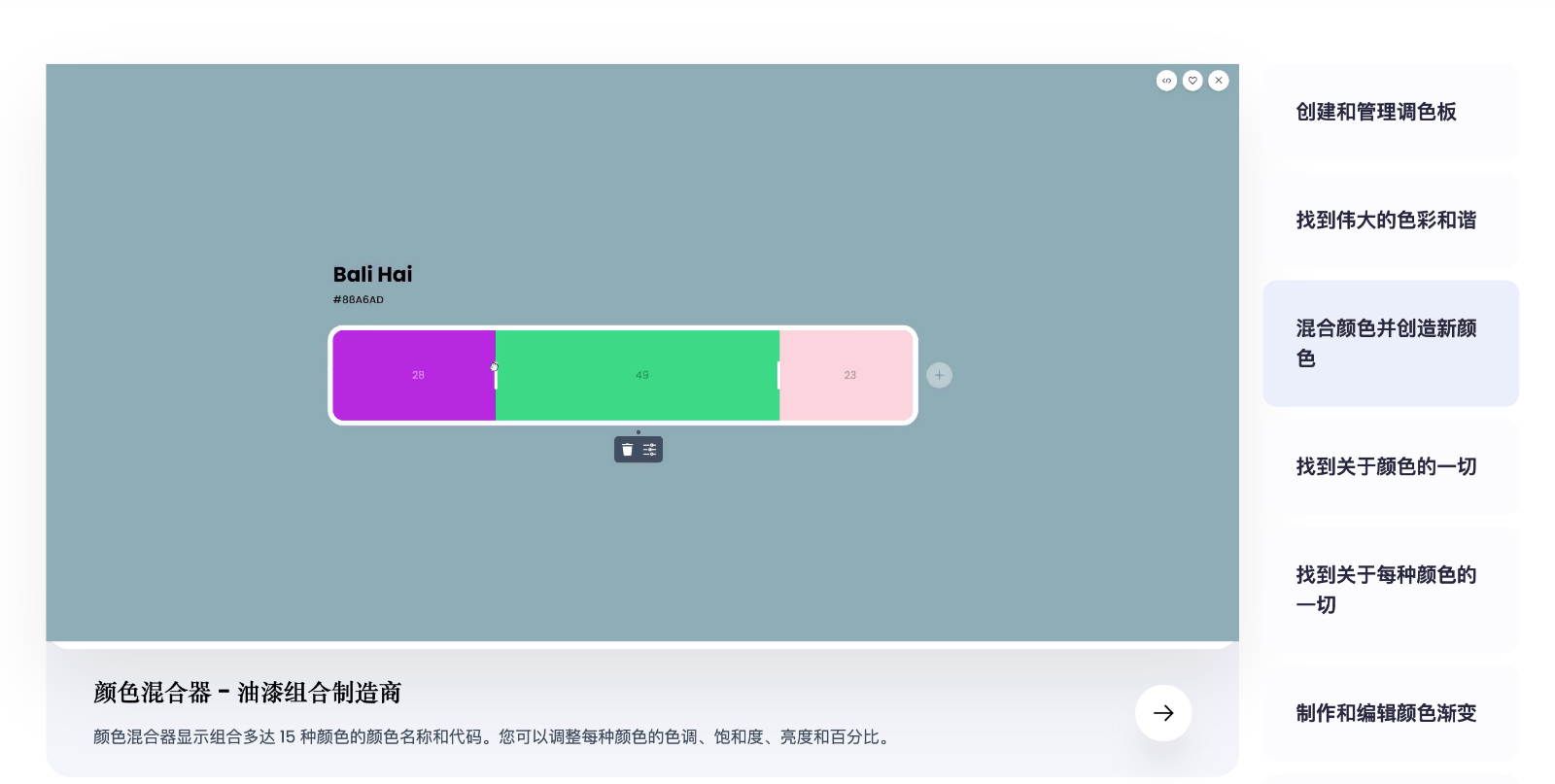Select the divider handle between purple and green
The height and width of the screenshot is (784, 1555).
tap(496, 375)
